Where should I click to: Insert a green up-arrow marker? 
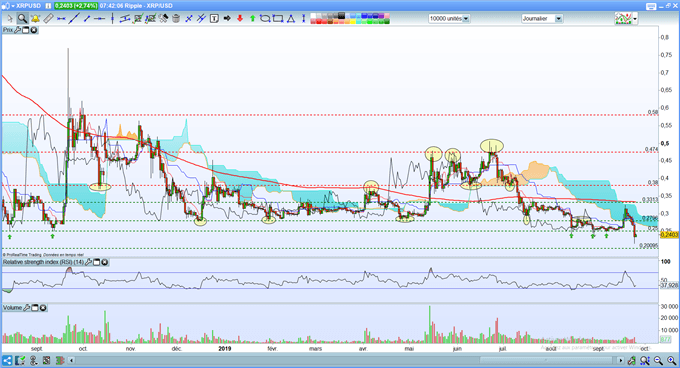click(x=252, y=19)
